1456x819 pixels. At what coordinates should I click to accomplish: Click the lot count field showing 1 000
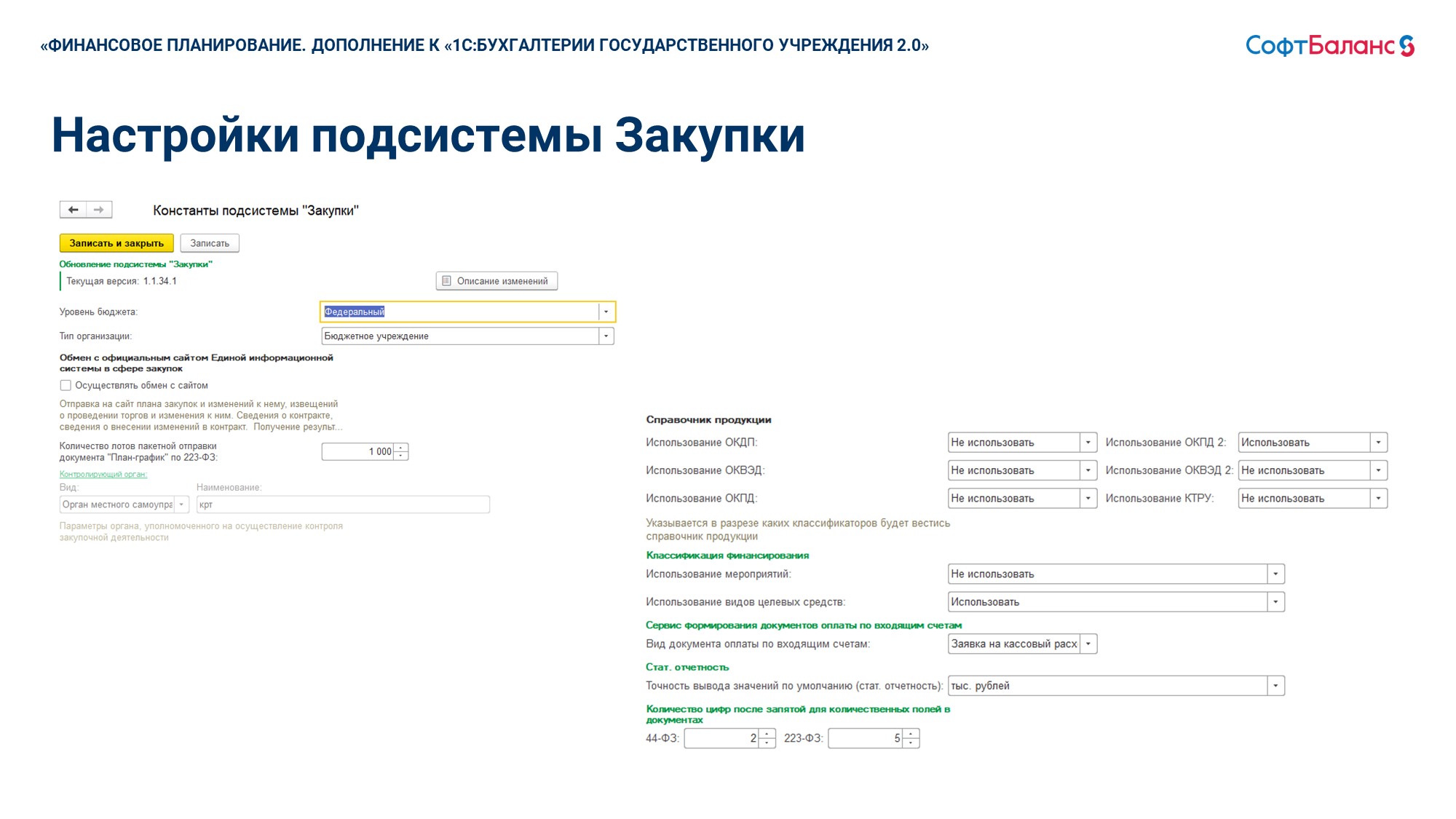tap(358, 451)
